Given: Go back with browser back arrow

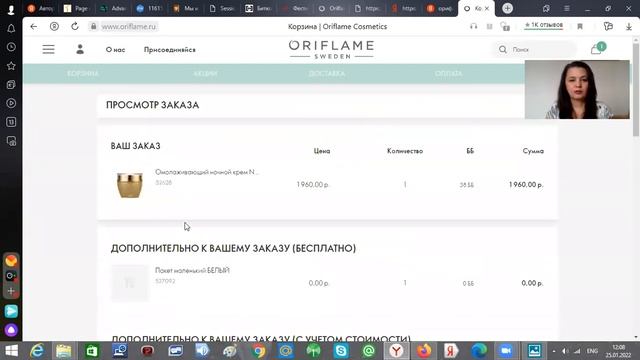Looking at the screenshot, I should pos(33,27).
